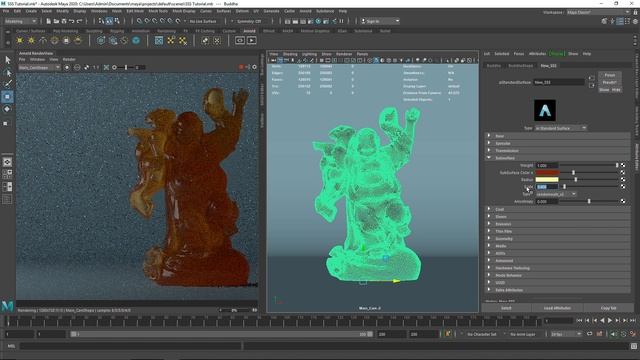Jump to the end of the playback range
The image size is (640, 360).
[633, 320]
